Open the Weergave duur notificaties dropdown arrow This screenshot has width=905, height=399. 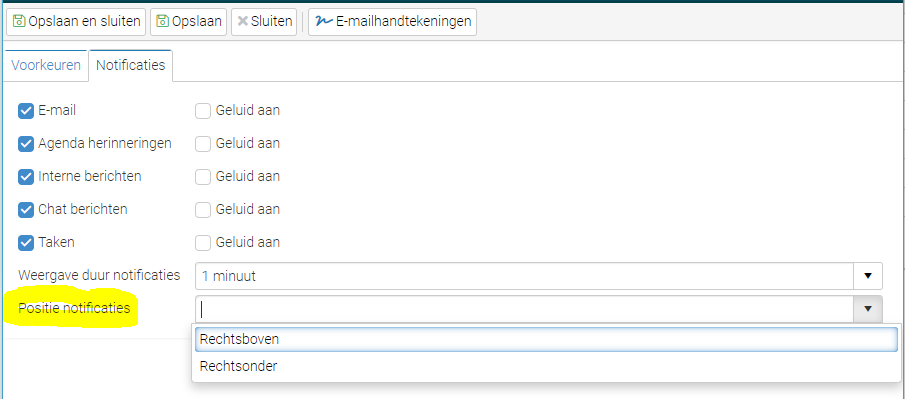pyautogui.click(x=867, y=276)
